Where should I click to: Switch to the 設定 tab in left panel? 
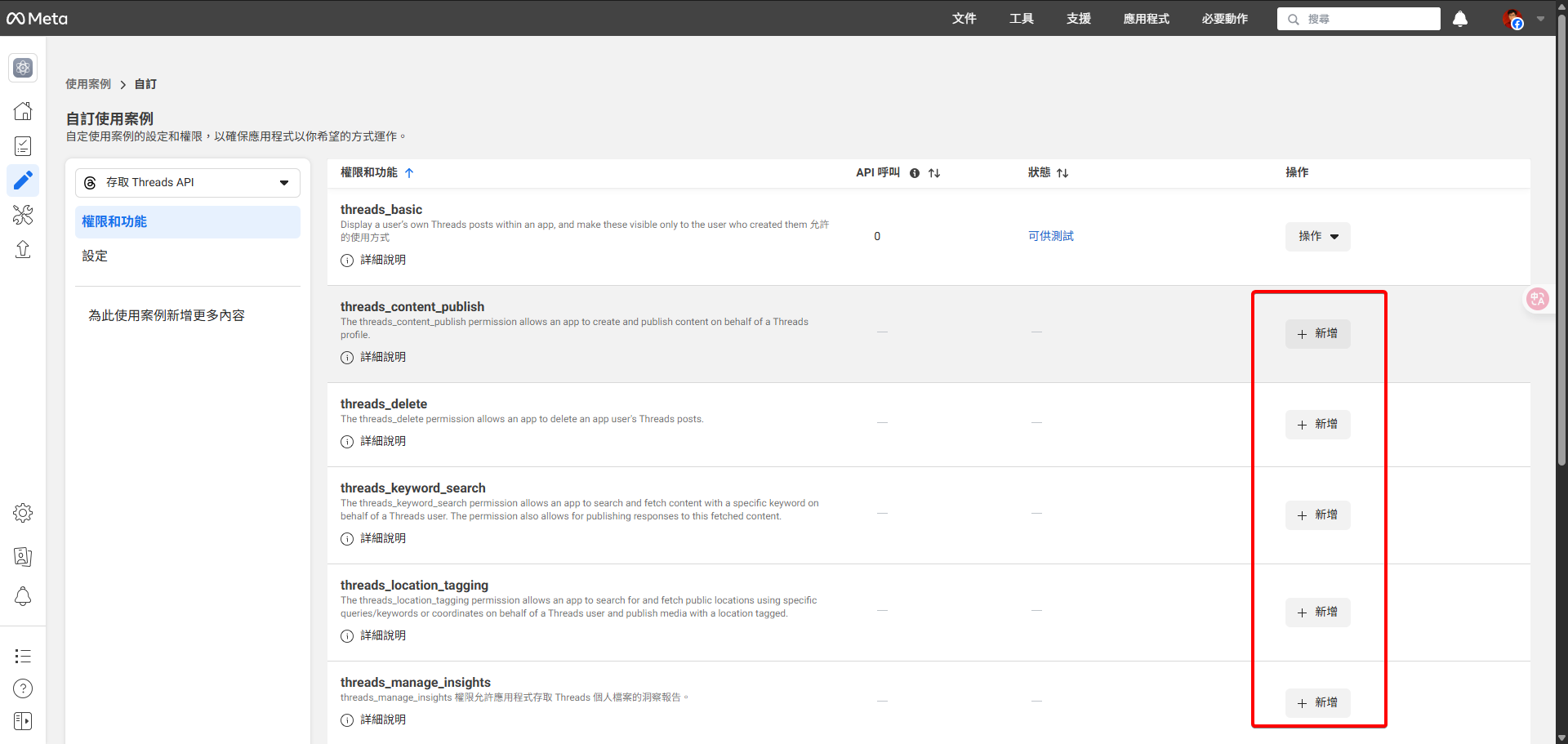(x=94, y=256)
